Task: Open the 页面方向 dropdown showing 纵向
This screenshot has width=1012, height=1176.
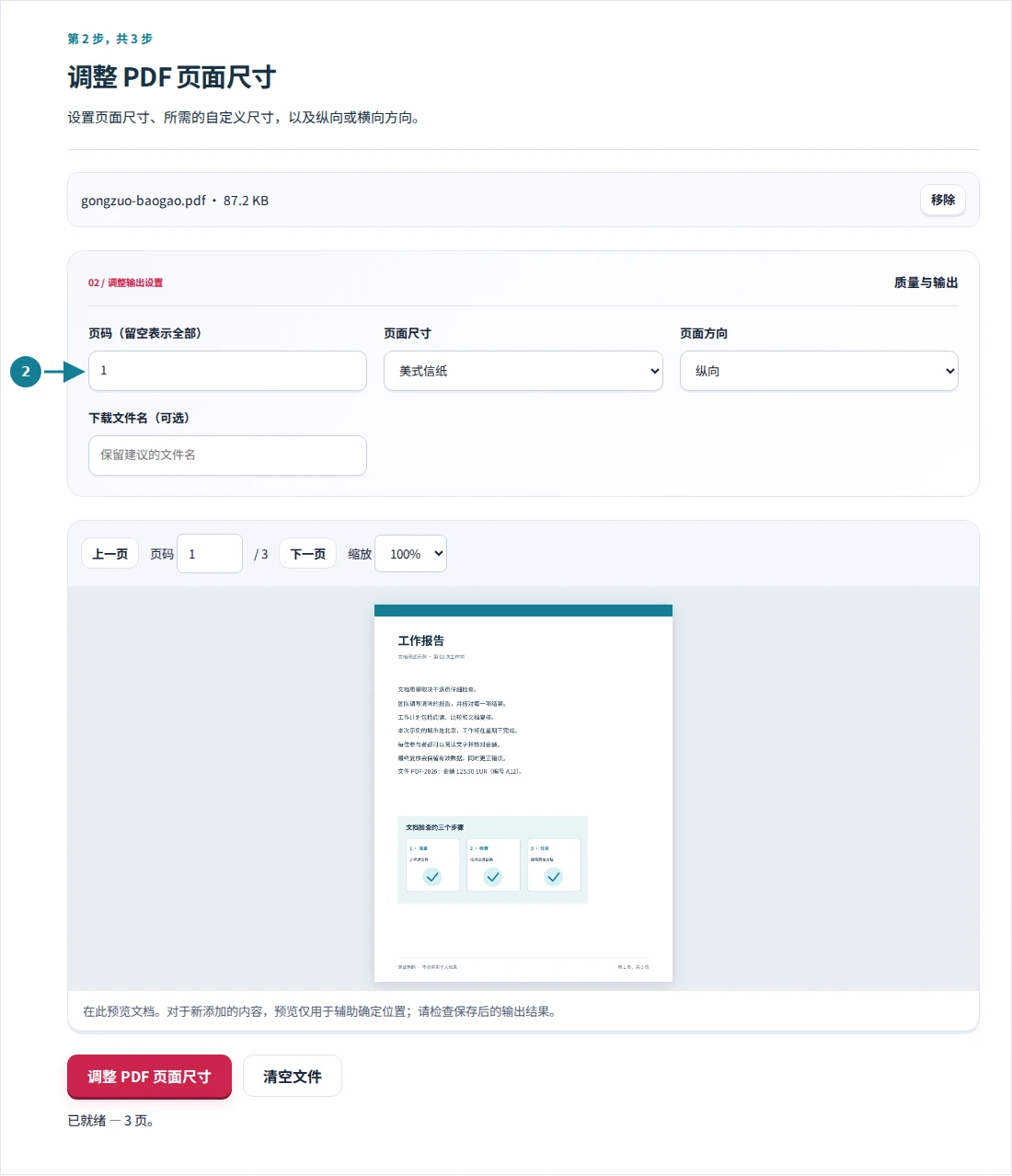Action: click(819, 371)
